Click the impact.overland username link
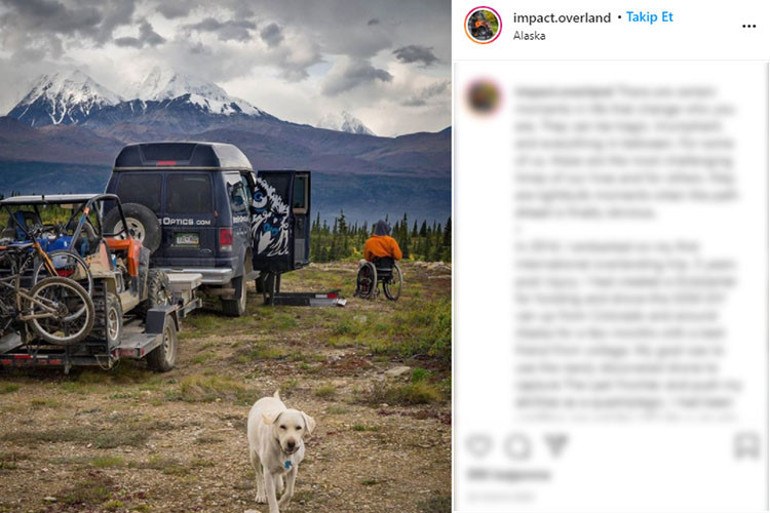This screenshot has height=513, width=770. click(562, 18)
